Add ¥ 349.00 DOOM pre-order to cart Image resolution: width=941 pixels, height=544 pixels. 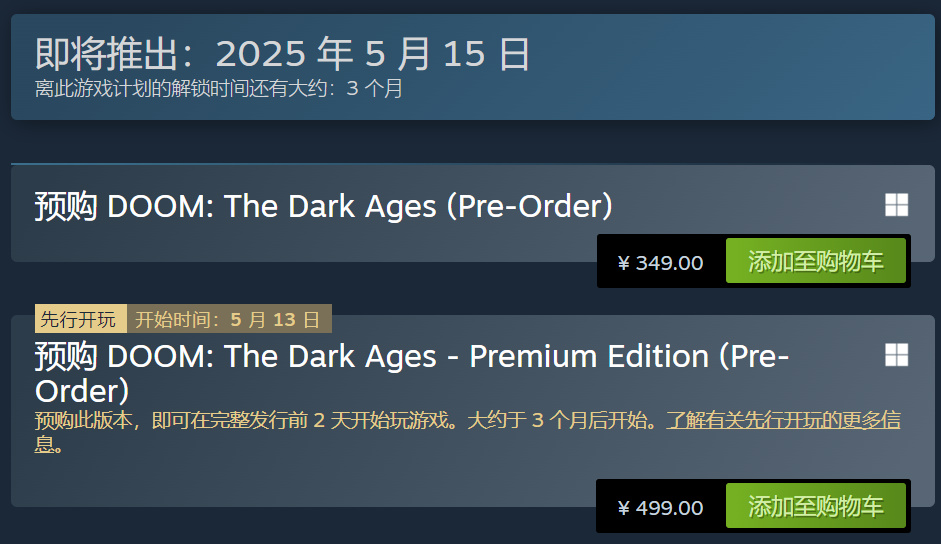click(x=816, y=261)
